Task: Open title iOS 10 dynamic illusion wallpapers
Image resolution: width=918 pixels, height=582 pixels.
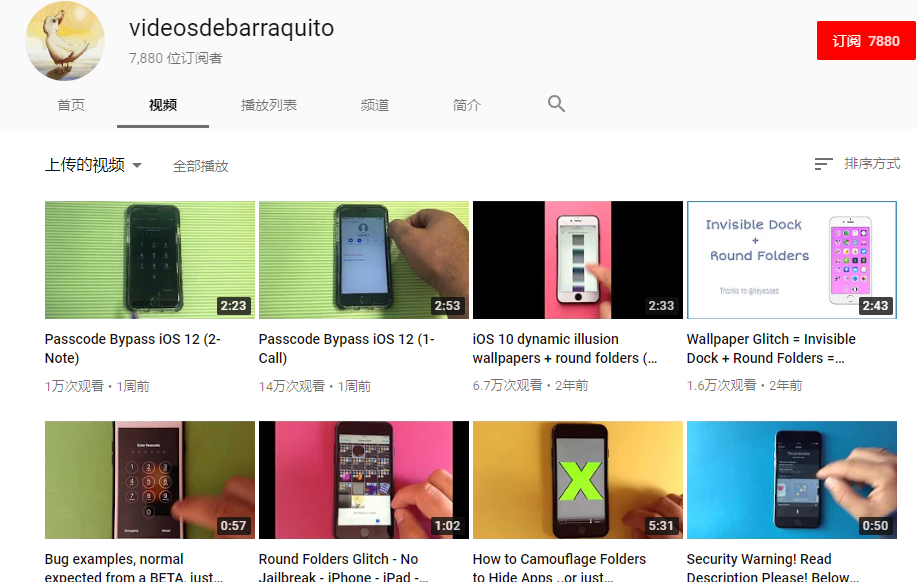Action: click(565, 348)
